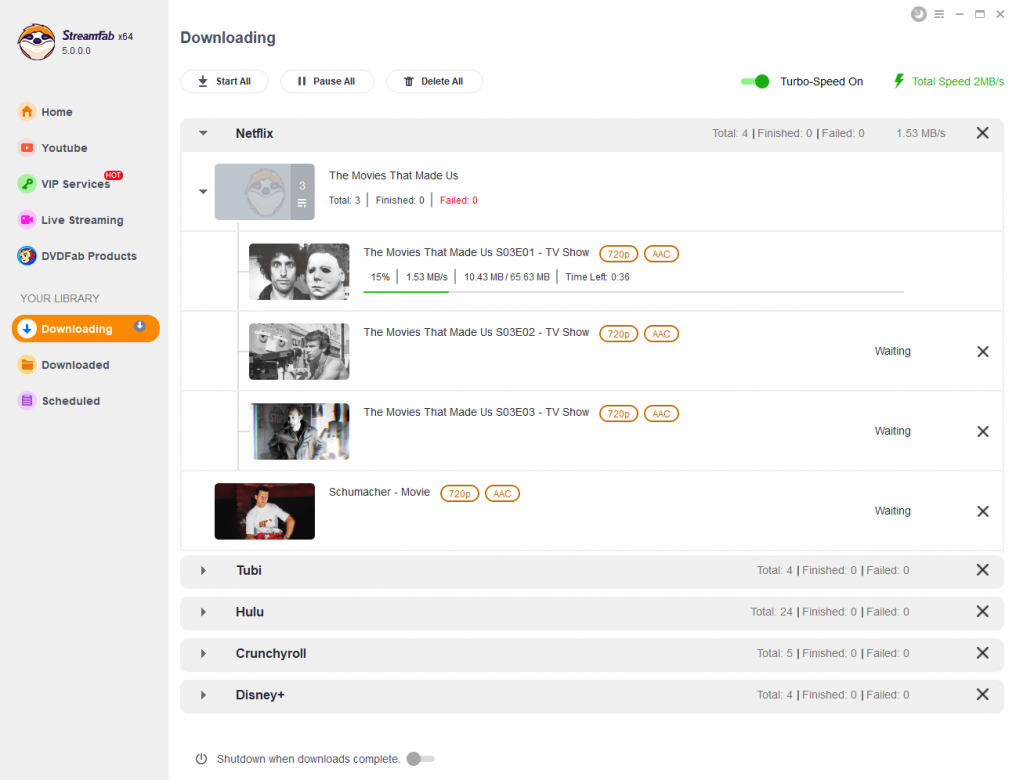Expand the Crunchyroll group
This screenshot has height=780, width=1016.
click(x=203, y=653)
